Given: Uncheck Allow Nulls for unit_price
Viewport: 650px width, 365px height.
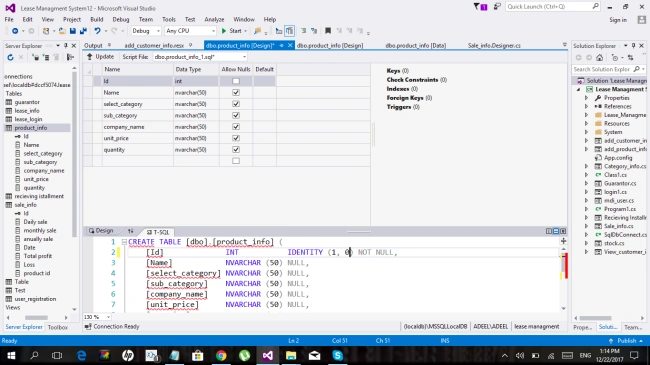Looking at the screenshot, I should click(x=236, y=138).
